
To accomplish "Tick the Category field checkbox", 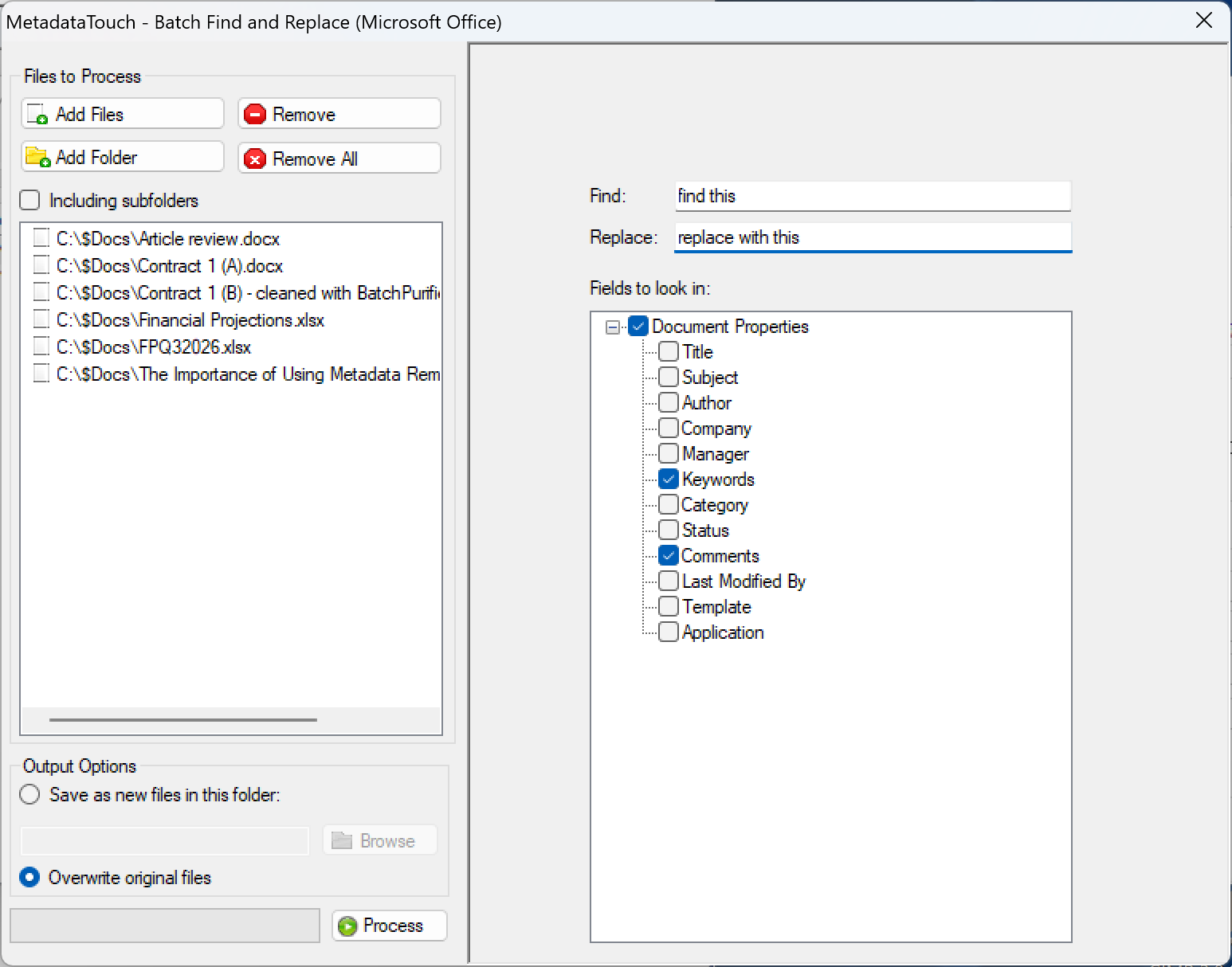I will pos(669,504).
